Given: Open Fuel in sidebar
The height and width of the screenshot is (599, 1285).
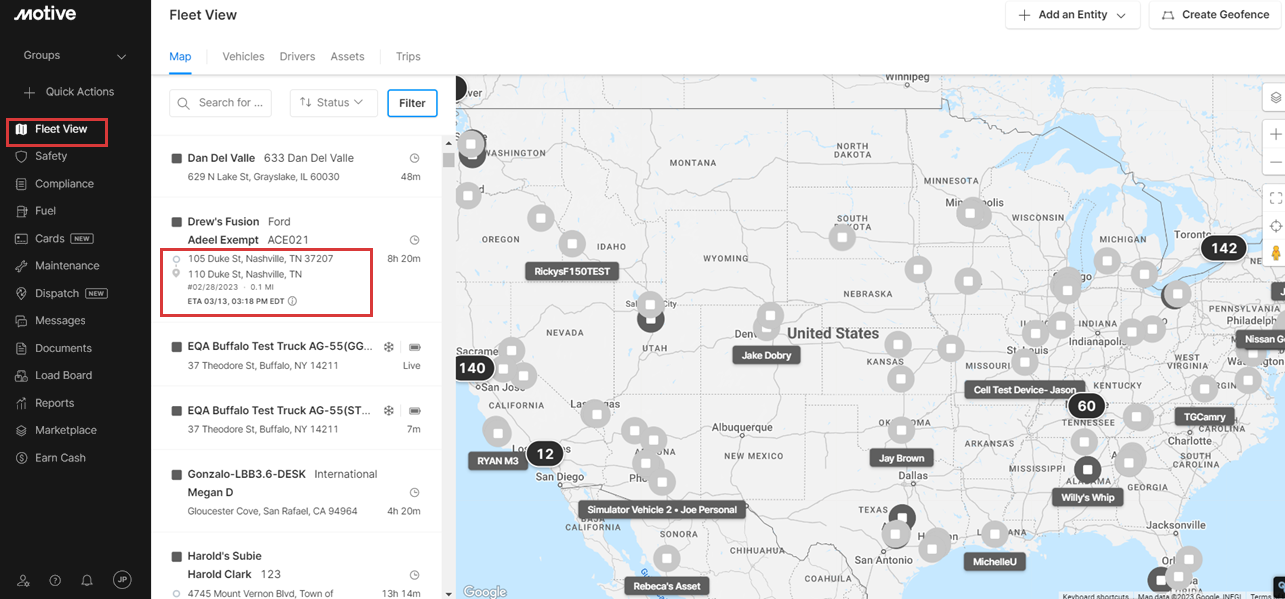Looking at the screenshot, I should [x=37, y=211].
